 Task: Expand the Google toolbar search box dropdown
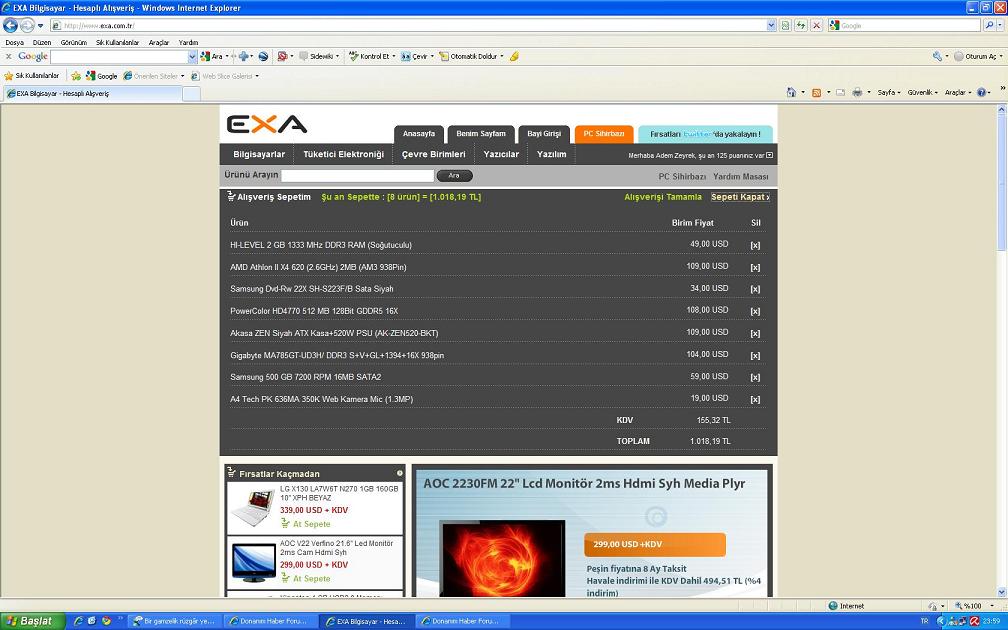[x=192, y=57]
